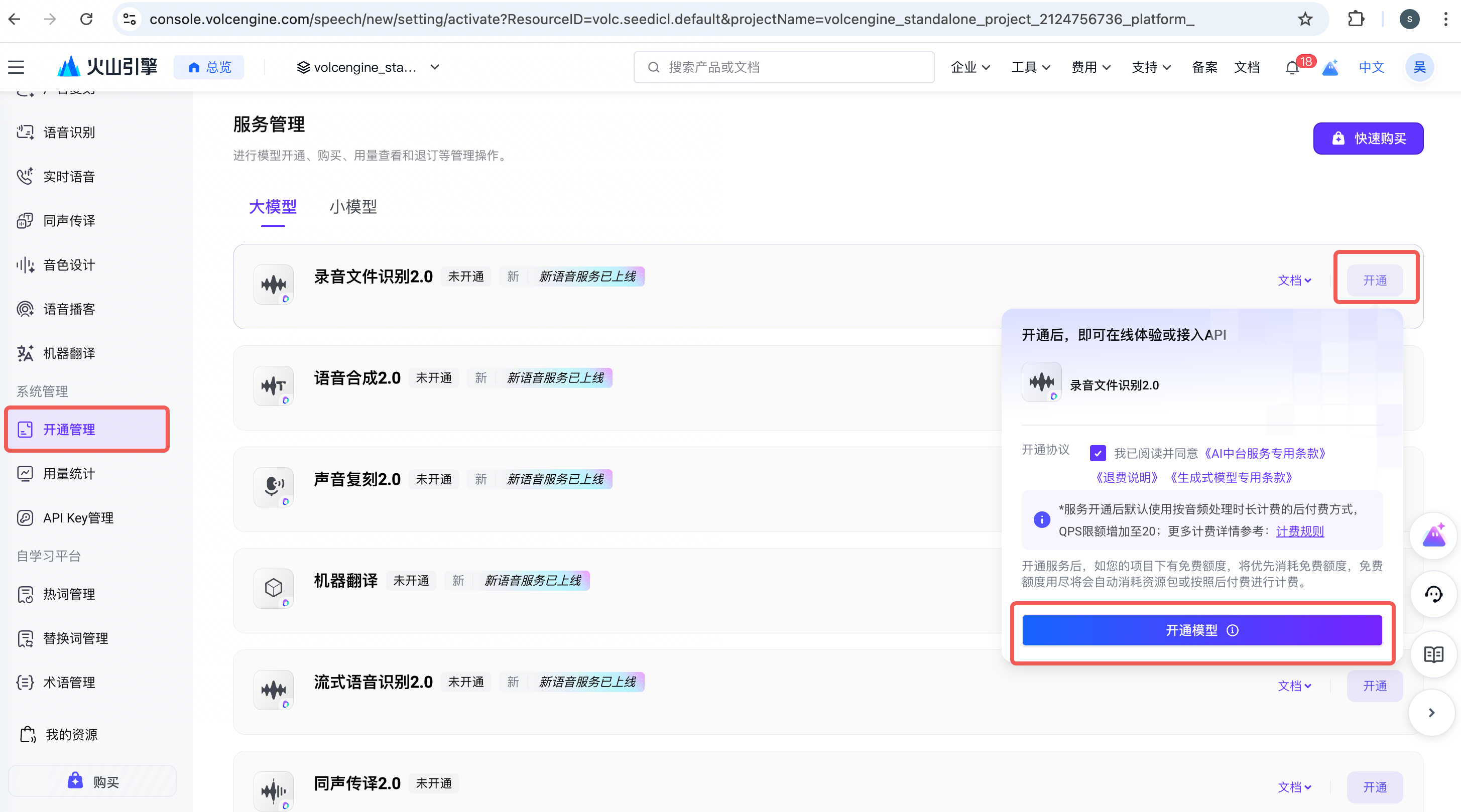Click 开通 for 同声传译2.0
The width and height of the screenshot is (1461, 812).
pos(1375,787)
